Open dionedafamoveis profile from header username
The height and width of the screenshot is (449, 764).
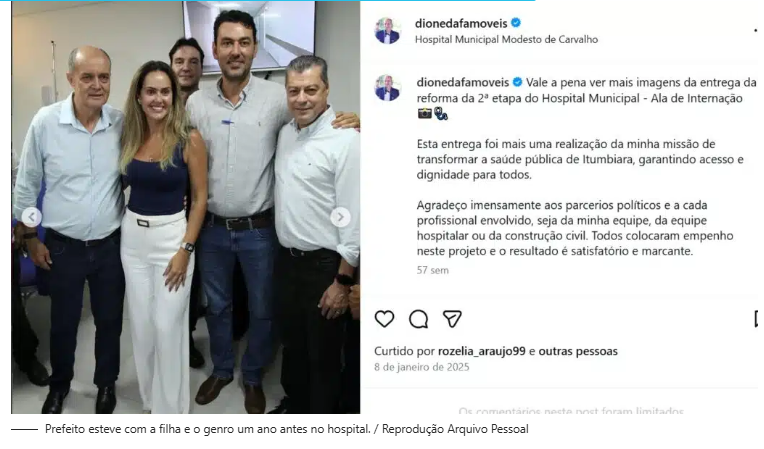[x=461, y=23]
